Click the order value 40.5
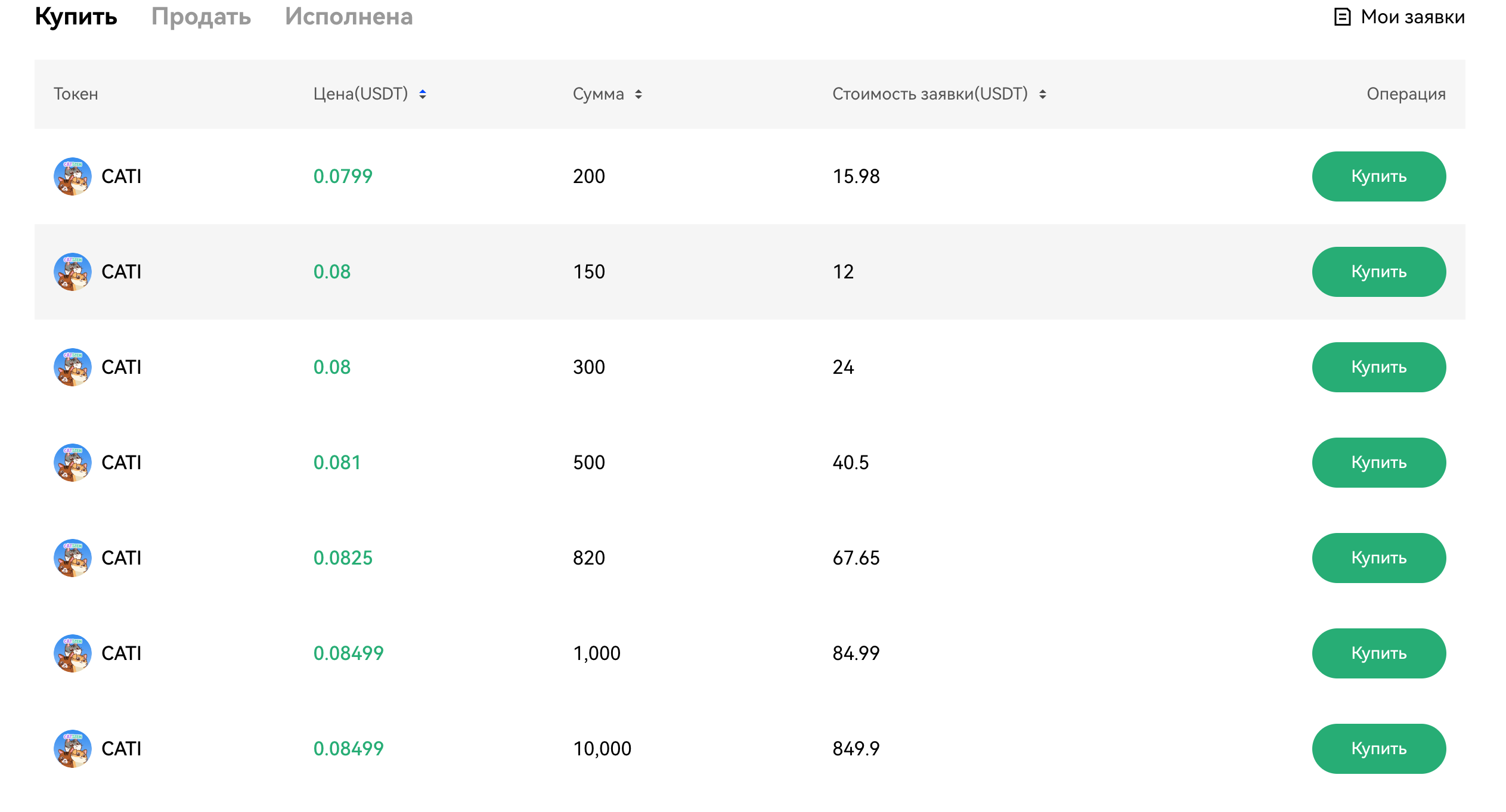The height and width of the screenshot is (812, 1506). (851, 463)
